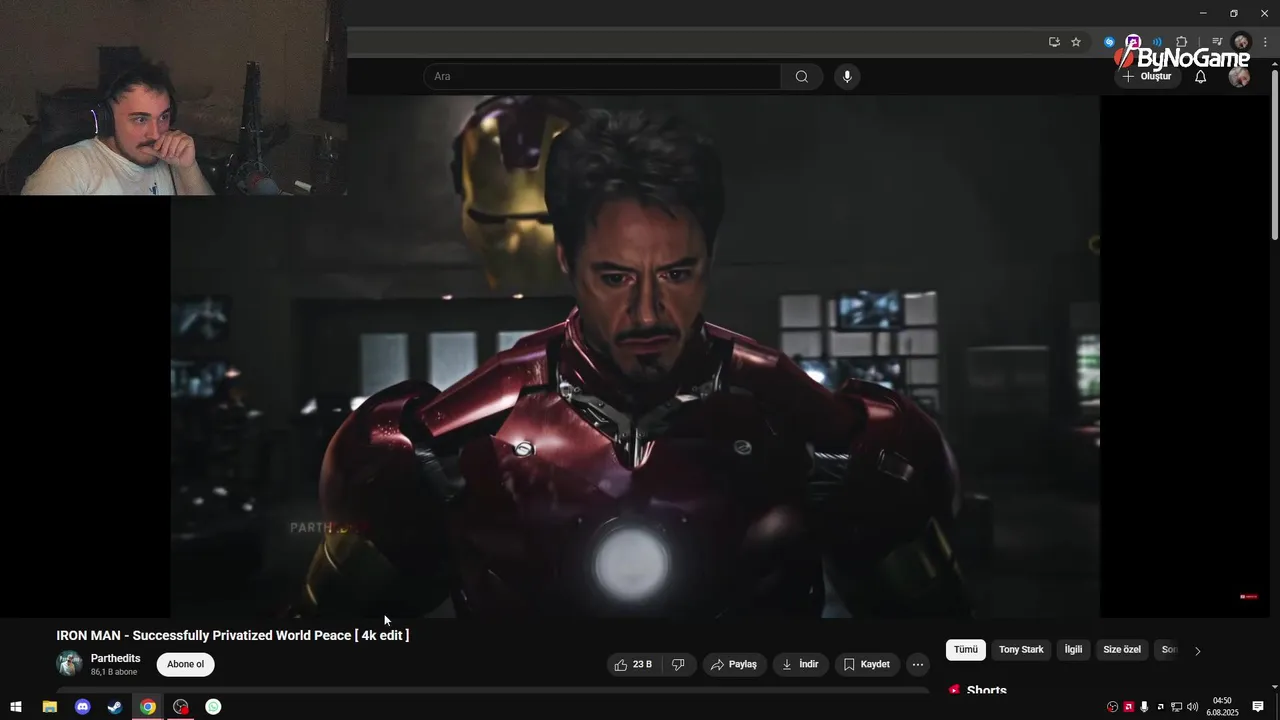
Task: Click the YouTube search magnifier button
Action: pos(802,77)
